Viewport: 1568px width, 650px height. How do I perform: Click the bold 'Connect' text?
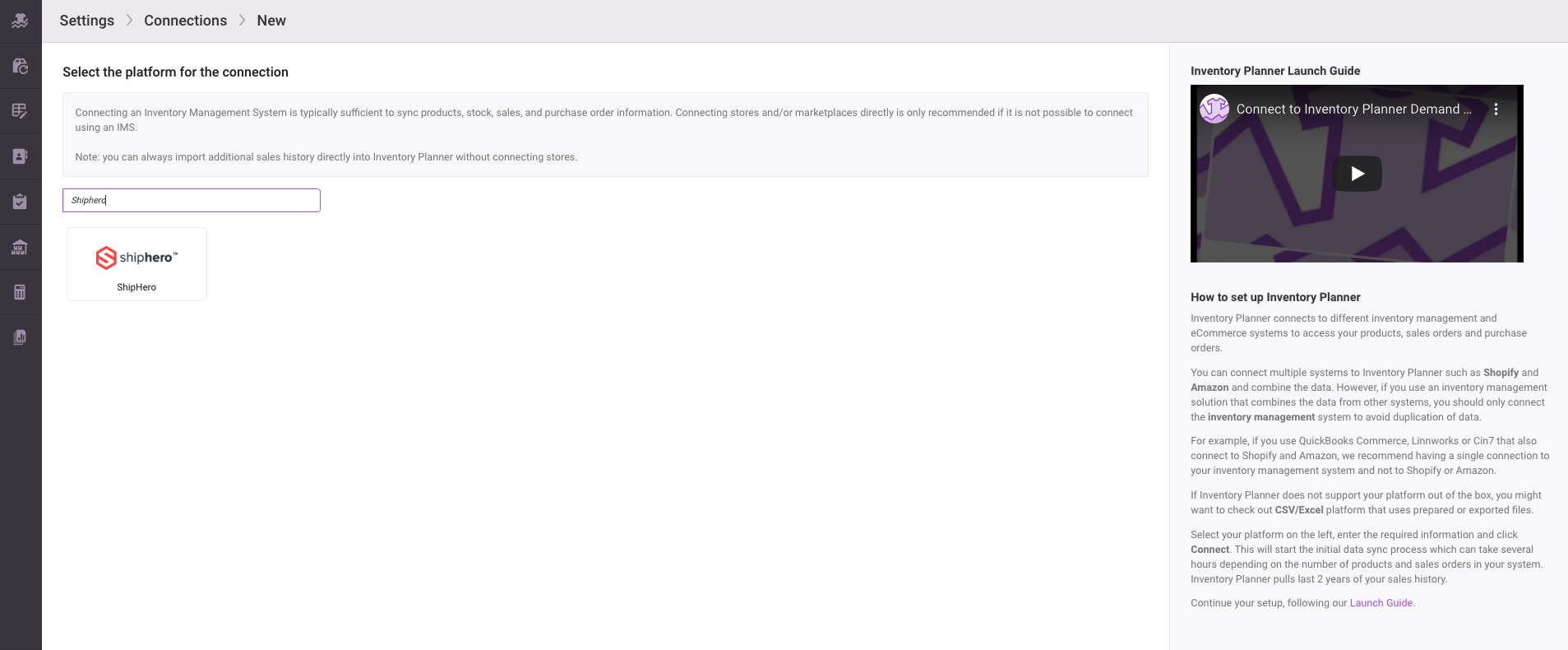1210,550
